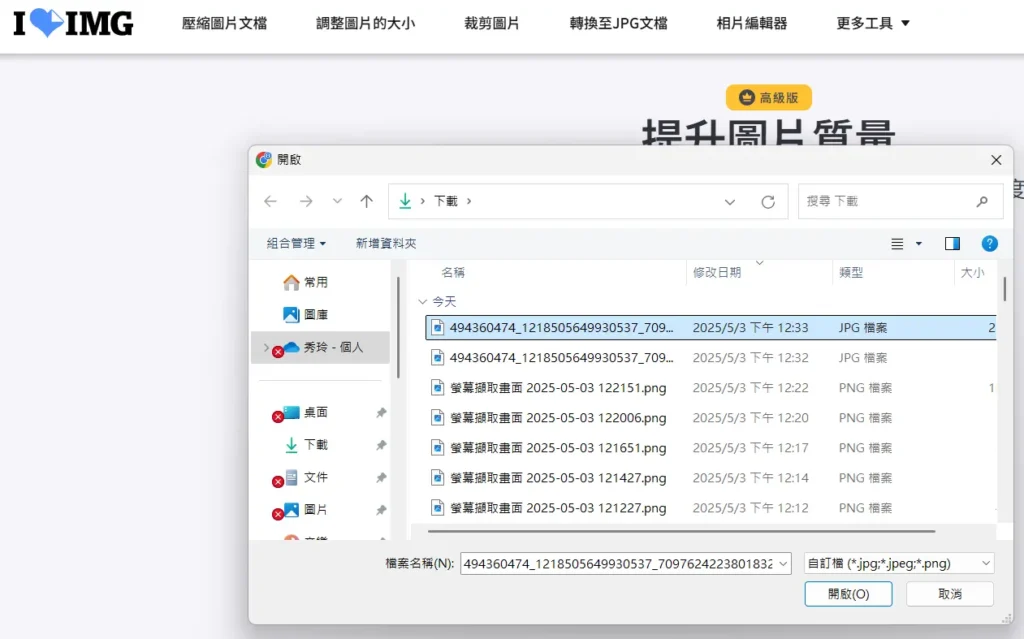The image size is (1024, 639).
Task: Click the pin icon next to 下載
Action: (x=381, y=445)
